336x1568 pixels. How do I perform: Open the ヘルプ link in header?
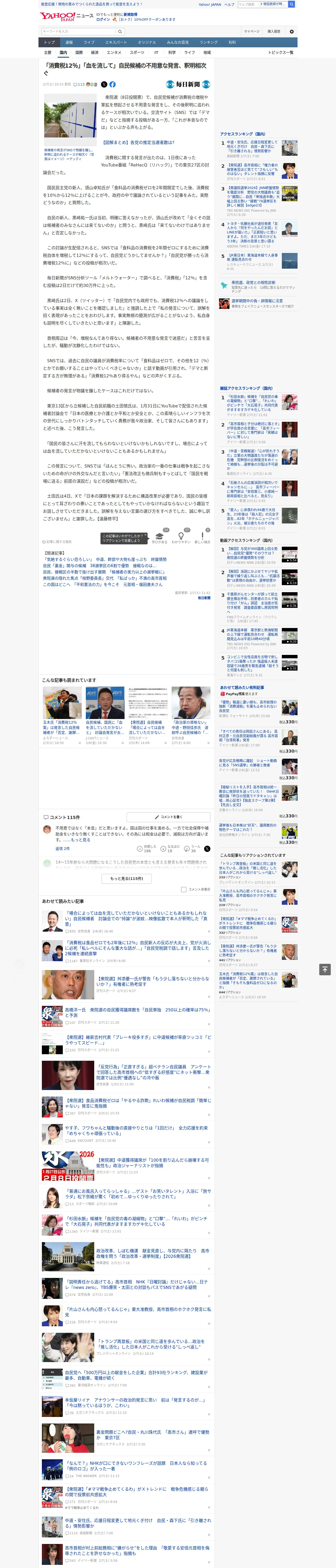229,4
